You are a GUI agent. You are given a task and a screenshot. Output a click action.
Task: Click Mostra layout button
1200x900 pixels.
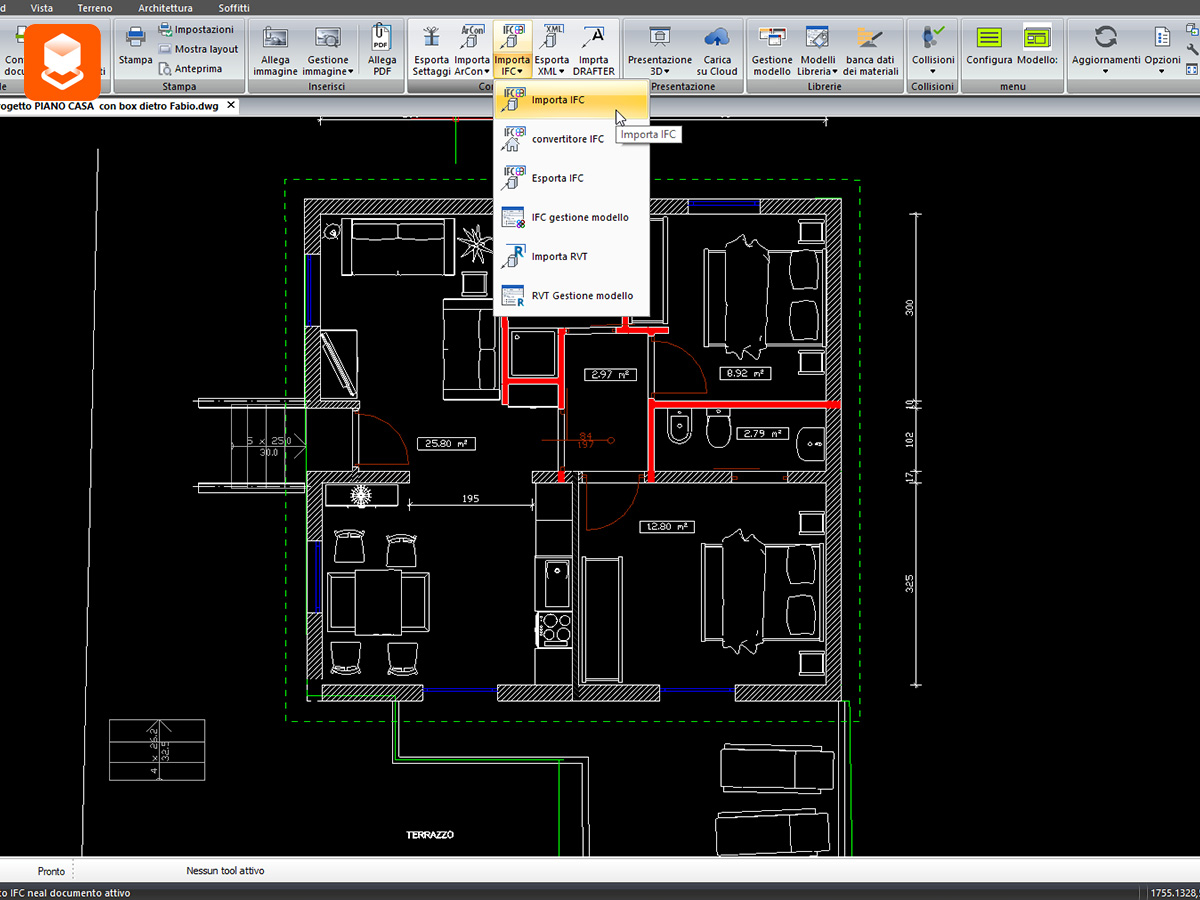click(198, 49)
